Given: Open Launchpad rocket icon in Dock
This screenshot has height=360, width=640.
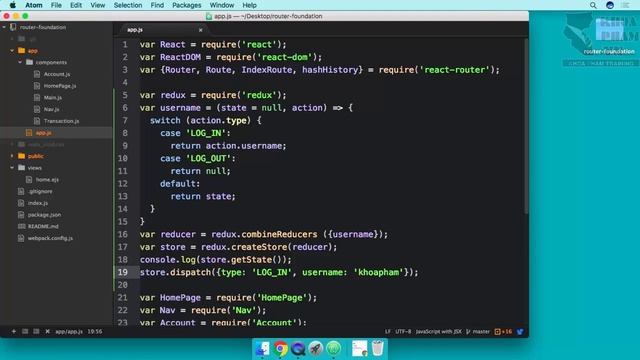Looking at the screenshot, I should click(316, 349).
